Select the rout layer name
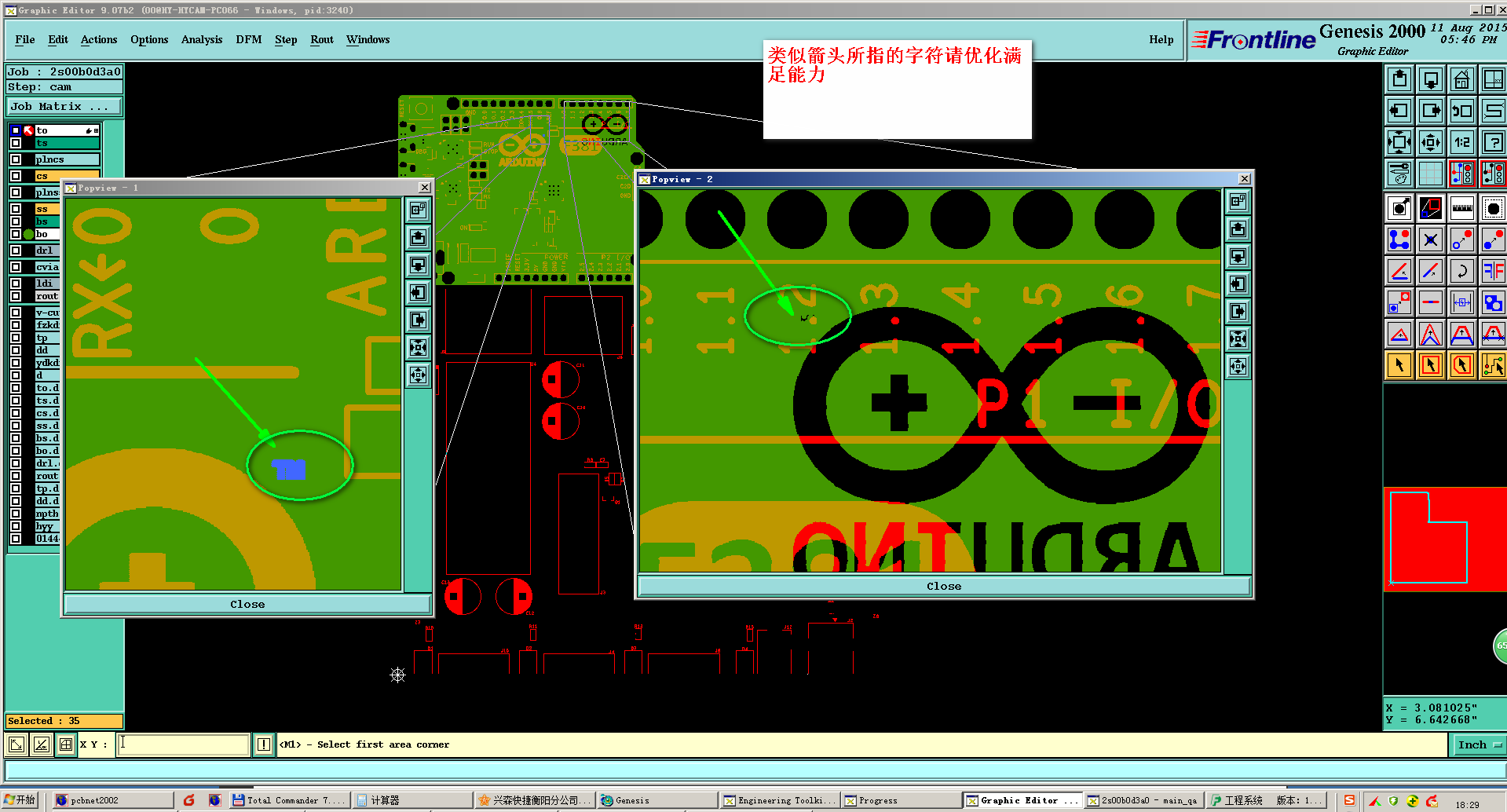The image size is (1507, 812). point(47,296)
